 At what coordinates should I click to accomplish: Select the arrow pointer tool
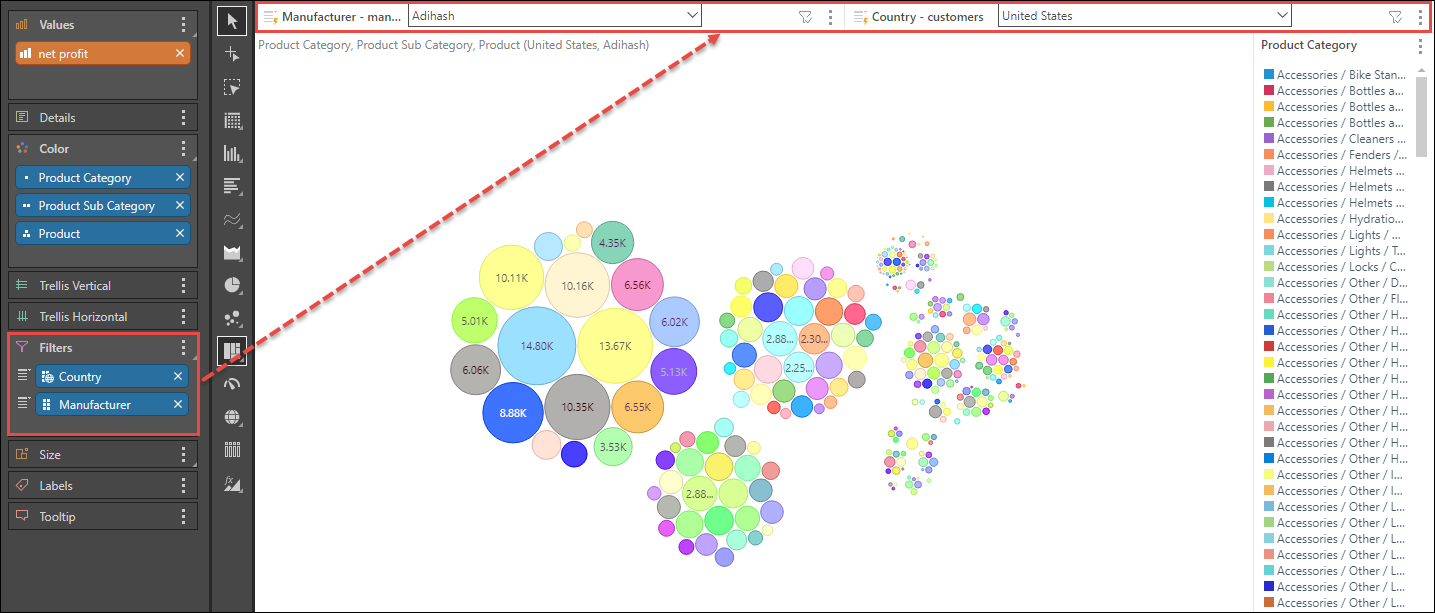[x=233, y=21]
